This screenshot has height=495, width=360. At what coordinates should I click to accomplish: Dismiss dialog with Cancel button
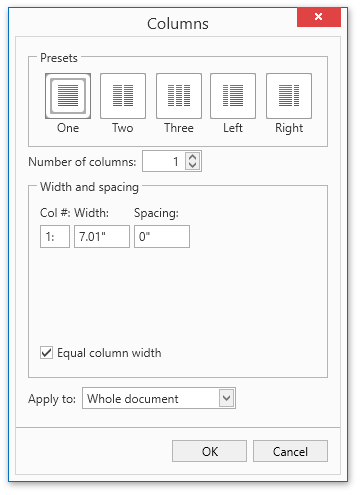pyautogui.click(x=290, y=451)
